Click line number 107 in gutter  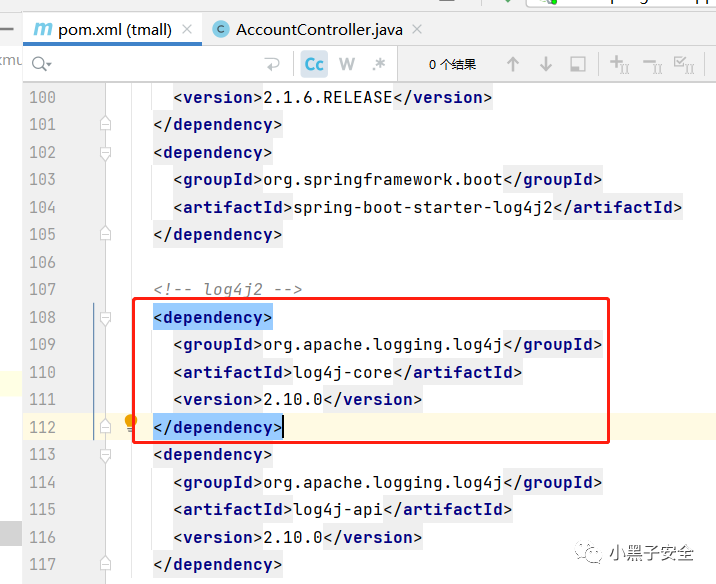tap(42, 289)
